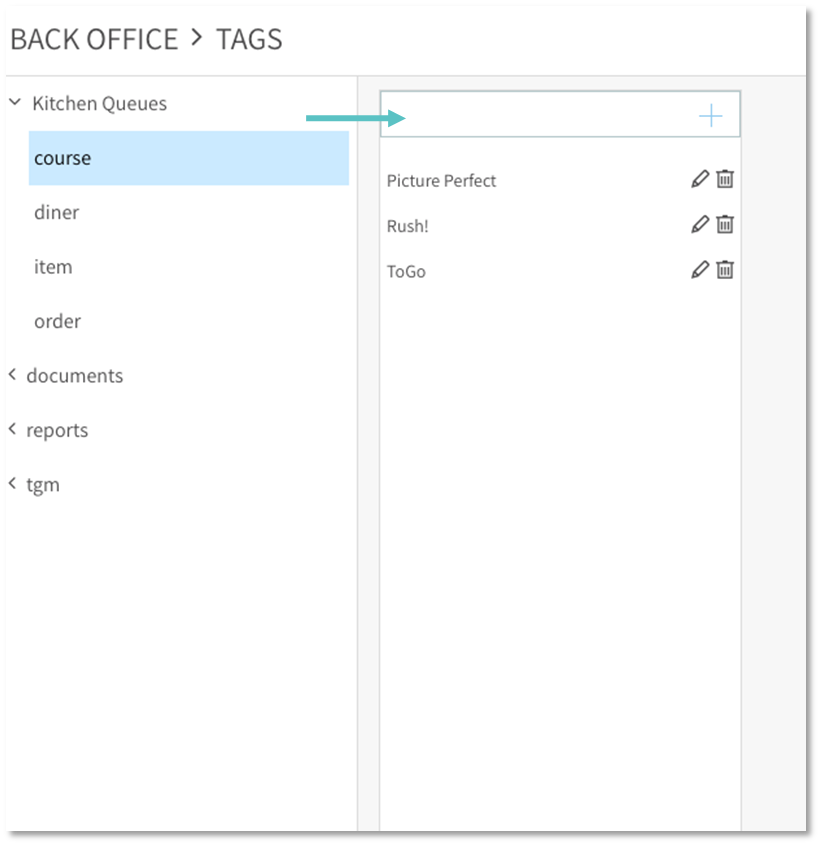
Task: Collapse the Kitchen Queues section
Action: [15, 102]
